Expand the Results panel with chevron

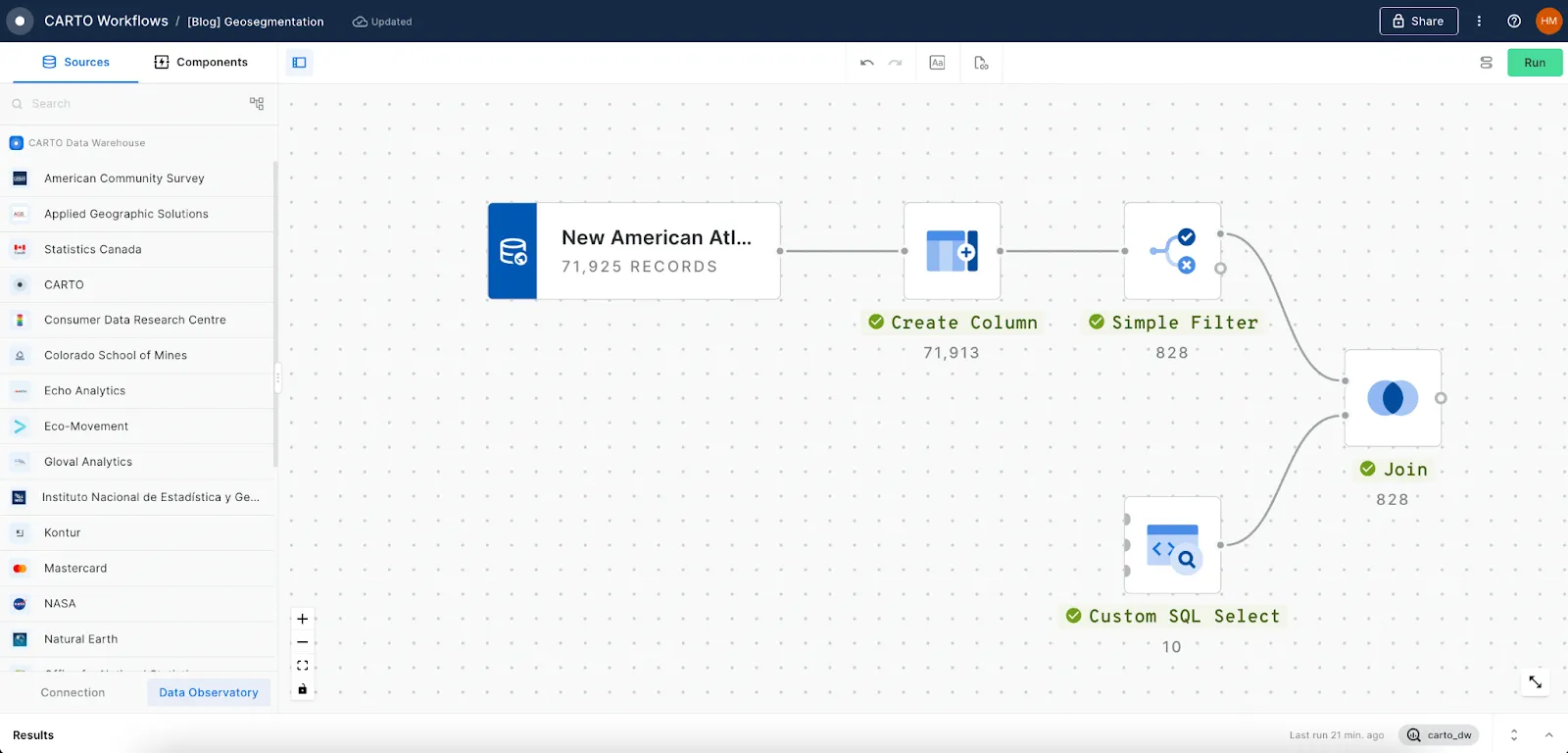pyautogui.click(x=1548, y=734)
